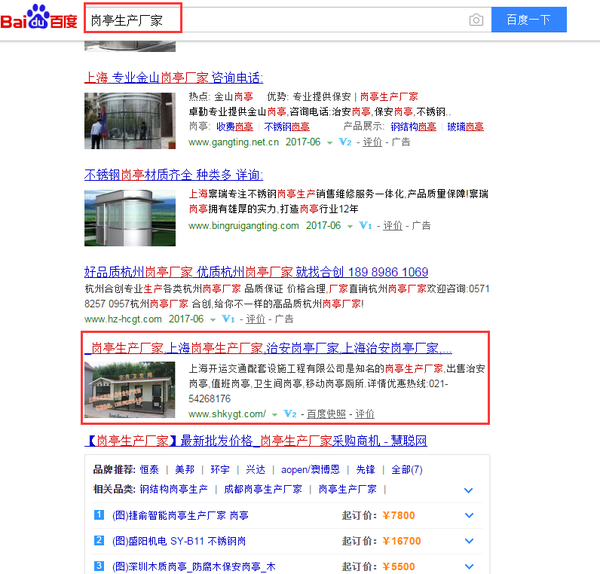
Task: Open related category 成都岗亭生产厂家
Action: [263, 489]
